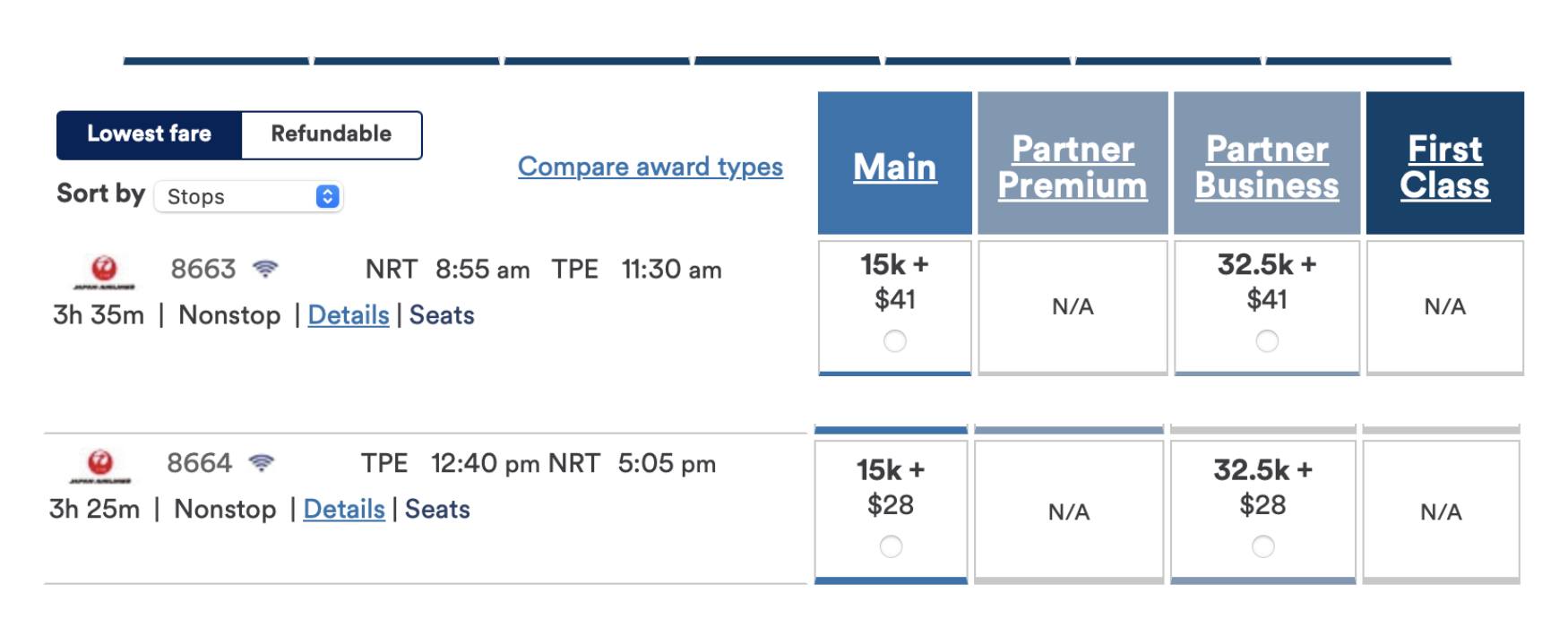Select the Lowest fare tab
Screen dimensions: 1568x627
click(x=149, y=134)
